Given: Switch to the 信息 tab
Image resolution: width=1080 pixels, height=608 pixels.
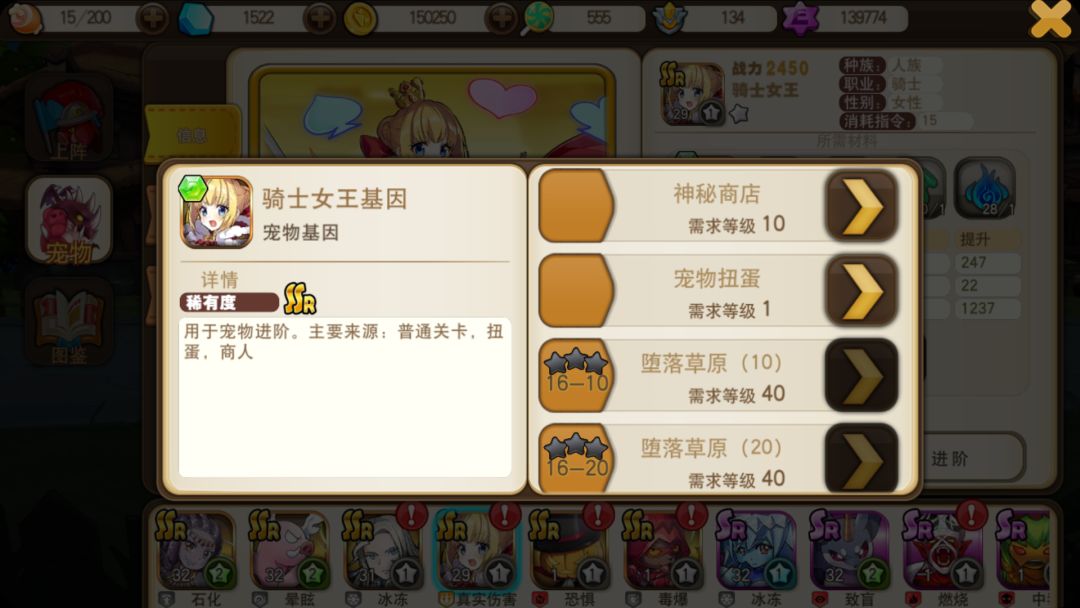Looking at the screenshot, I should click(x=192, y=134).
